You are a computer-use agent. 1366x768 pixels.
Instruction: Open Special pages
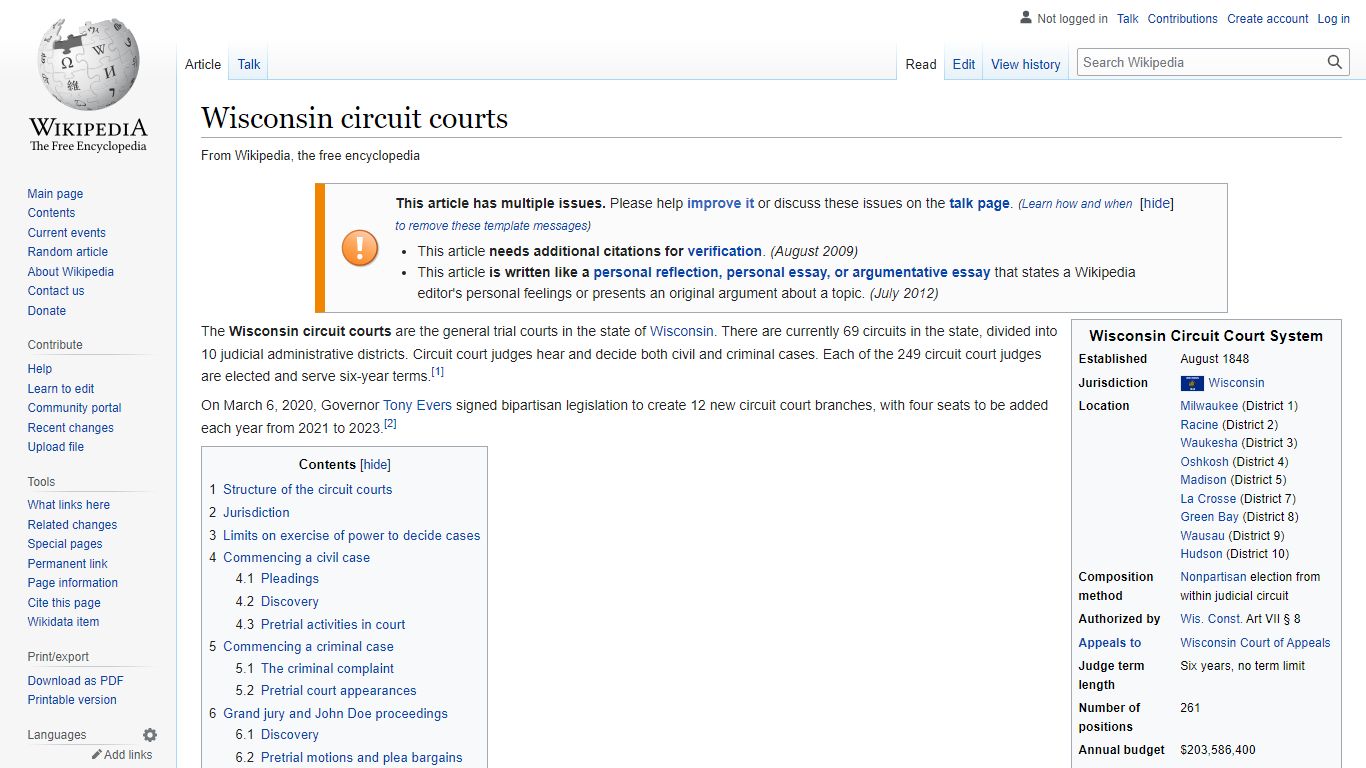65,544
